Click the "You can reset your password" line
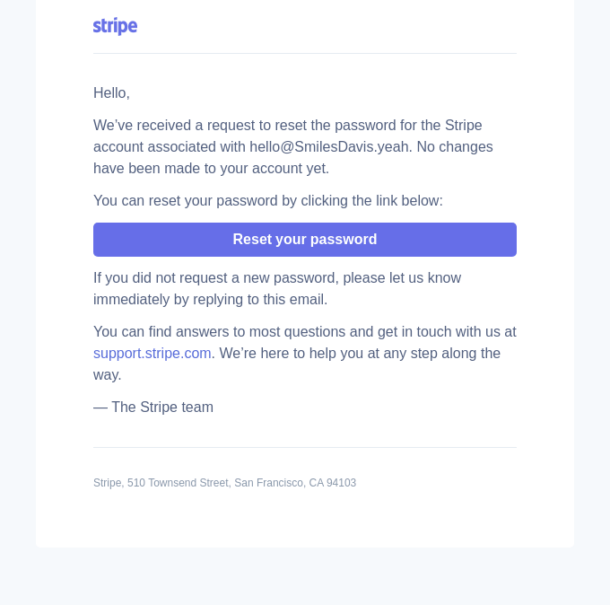610x605 pixels. [x=267, y=200]
